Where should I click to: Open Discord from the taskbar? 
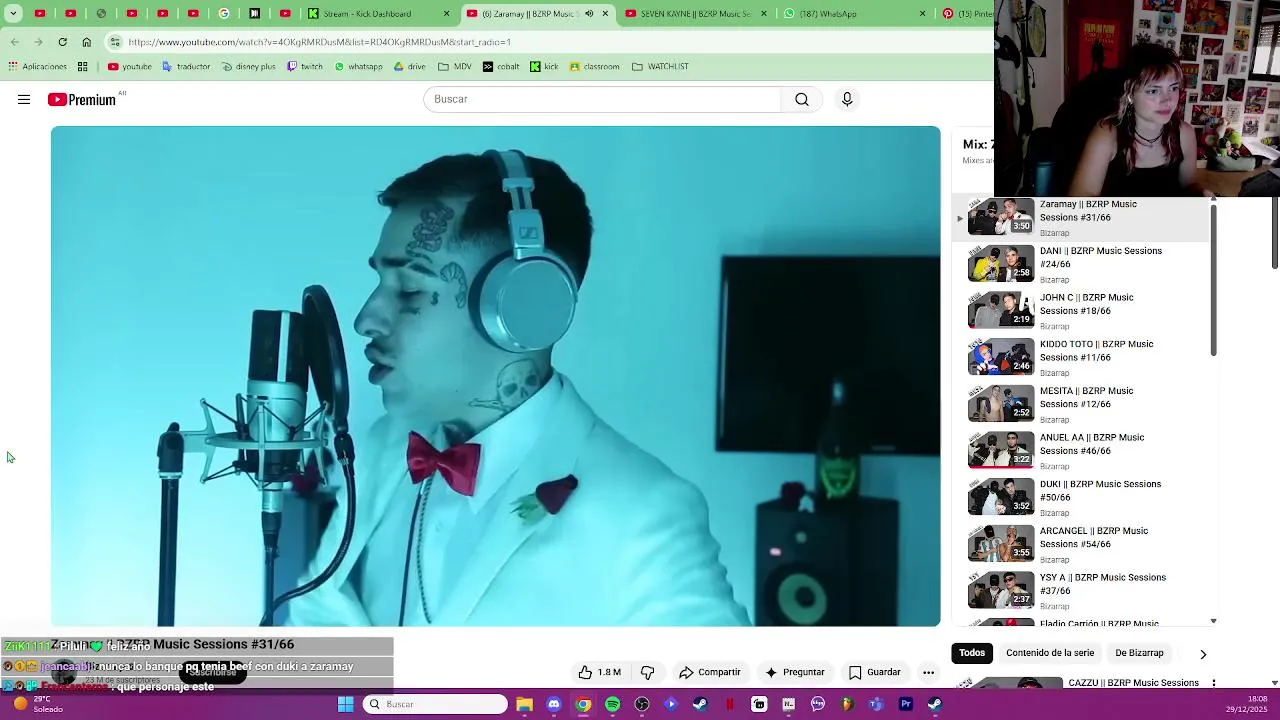(554, 704)
